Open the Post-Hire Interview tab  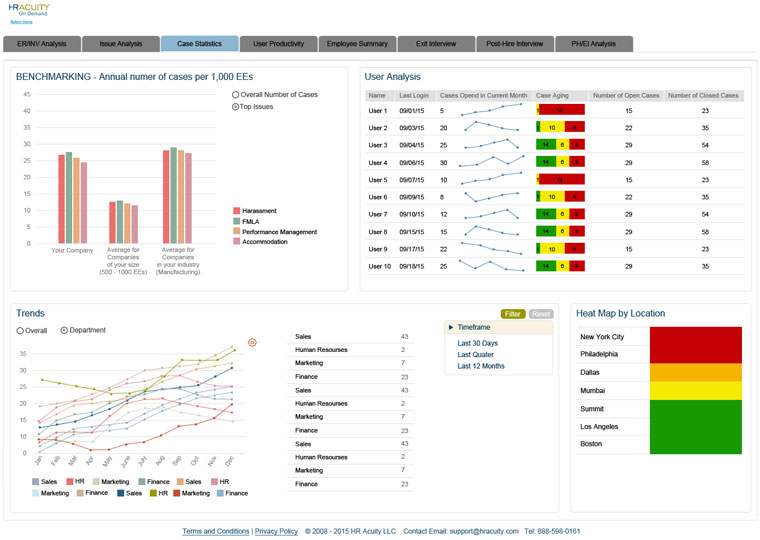(x=515, y=44)
